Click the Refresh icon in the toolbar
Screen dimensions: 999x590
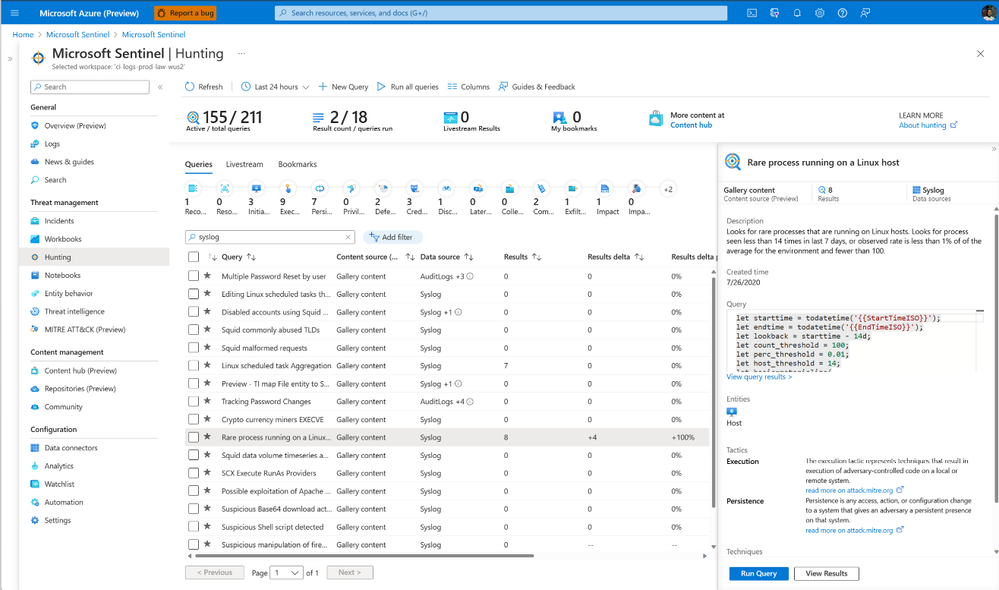coord(190,87)
